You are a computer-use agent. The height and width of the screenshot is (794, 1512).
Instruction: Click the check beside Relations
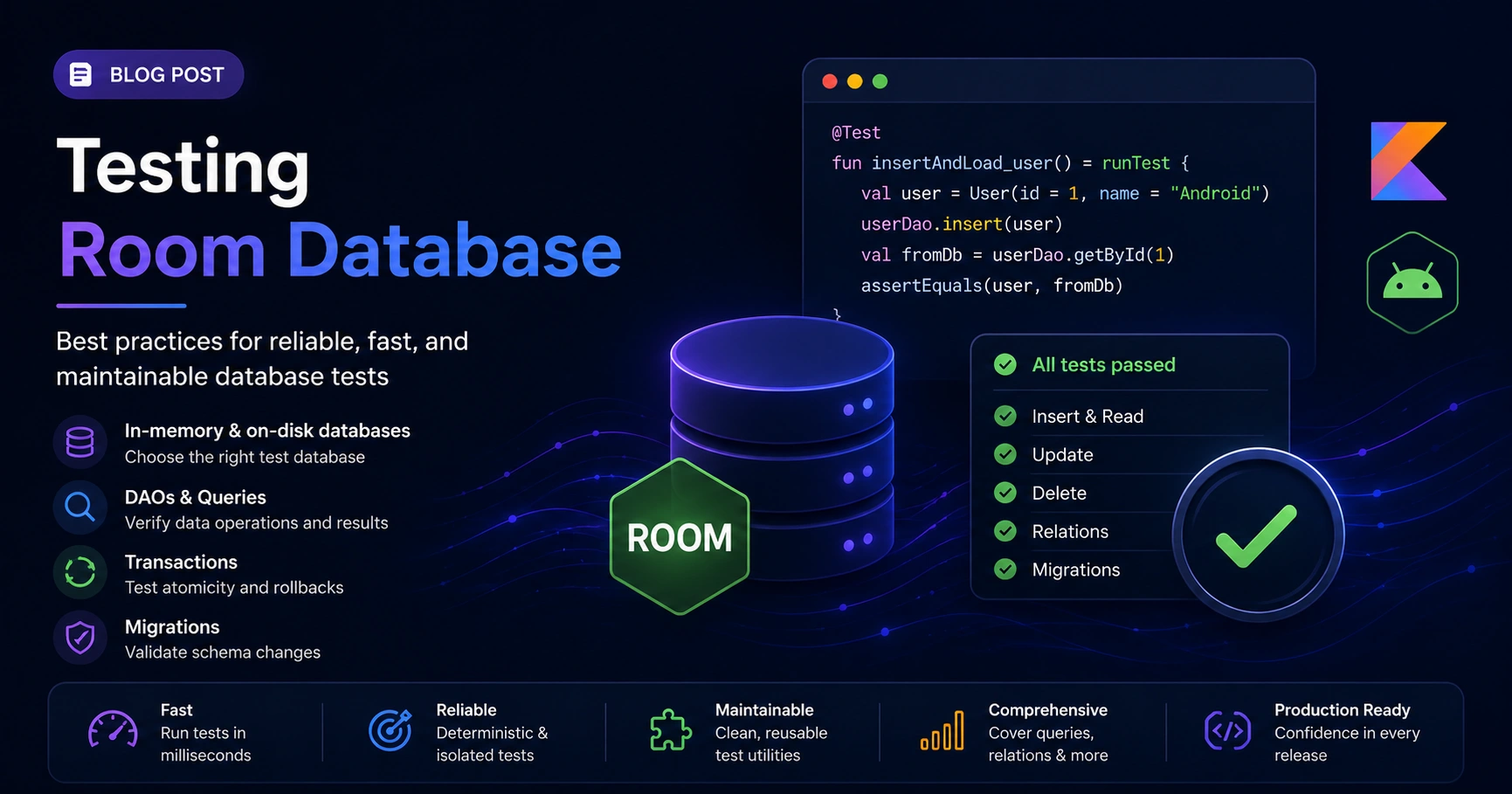click(1005, 531)
